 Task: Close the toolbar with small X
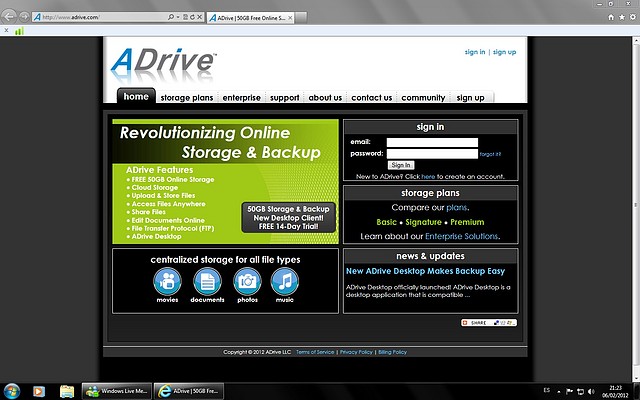(6, 30)
